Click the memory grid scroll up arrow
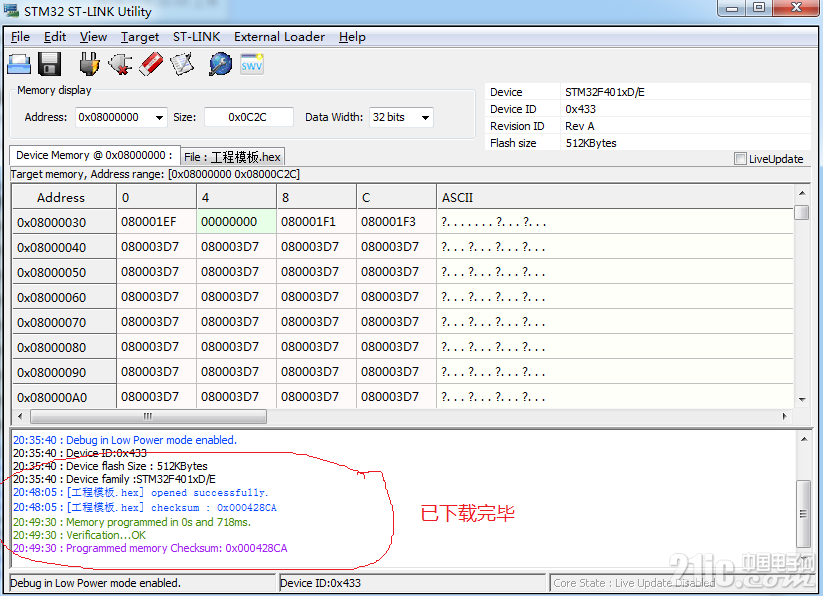823x596 pixels. (802, 194)
